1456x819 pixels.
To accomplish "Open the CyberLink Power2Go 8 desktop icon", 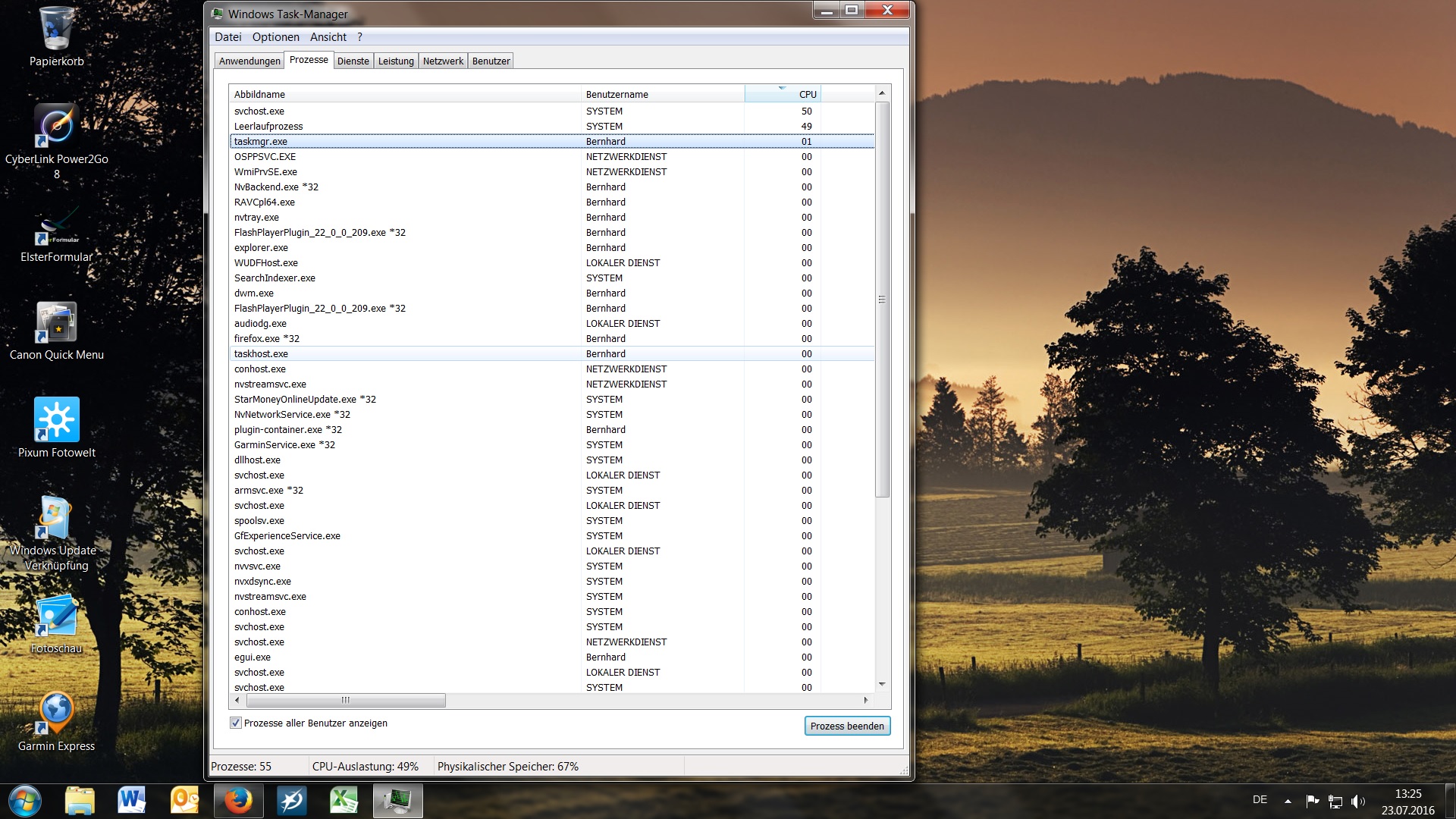I will coord(56,127).
